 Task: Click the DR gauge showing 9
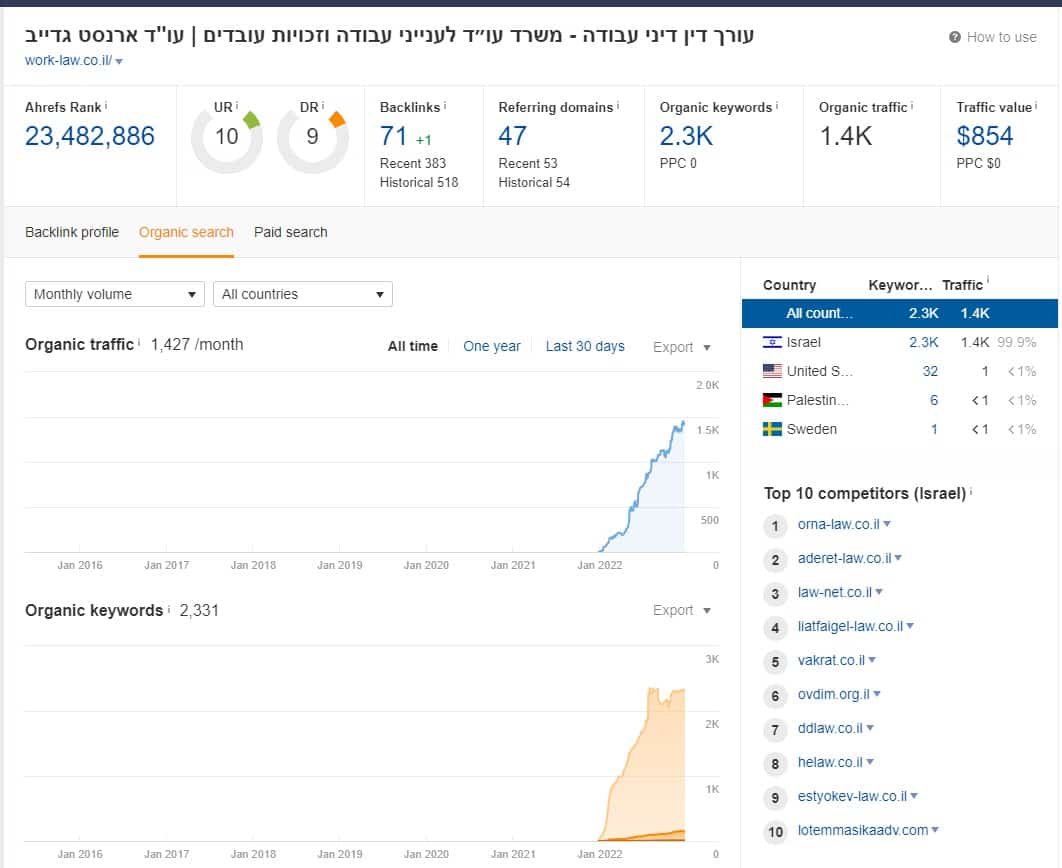click(312, 138)
